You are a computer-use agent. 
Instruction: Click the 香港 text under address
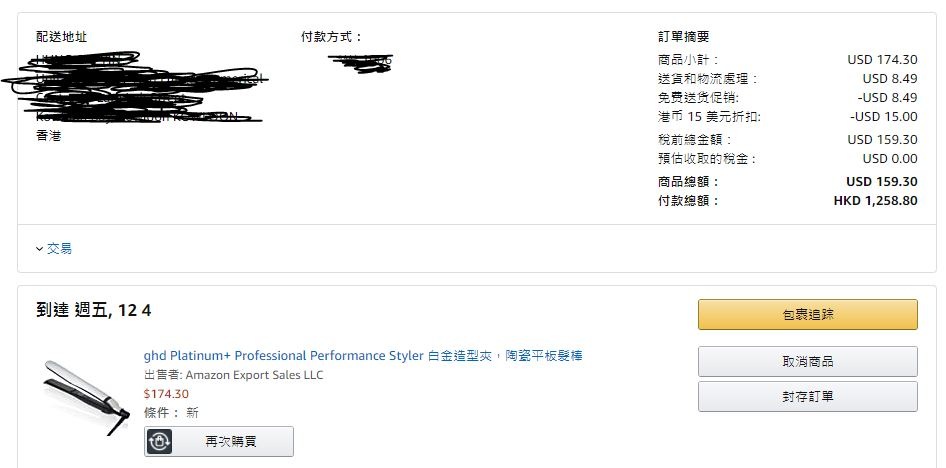[48, 136]
